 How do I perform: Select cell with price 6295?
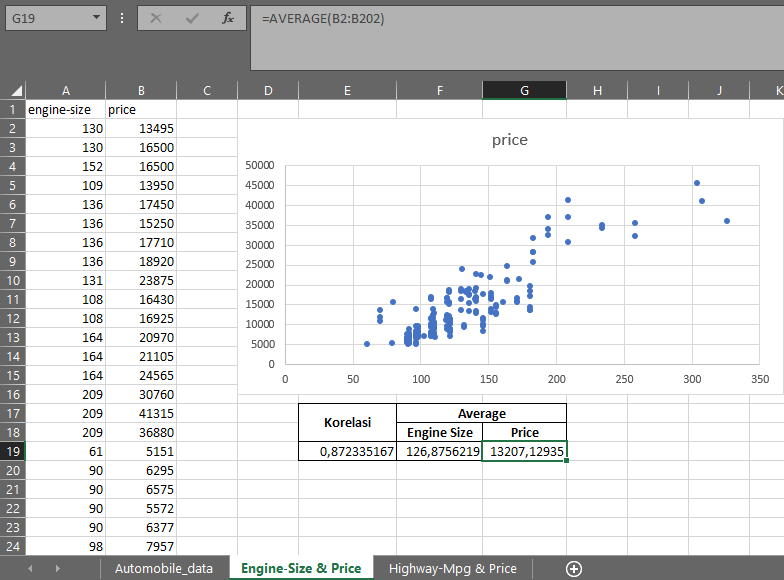point(141,470)
